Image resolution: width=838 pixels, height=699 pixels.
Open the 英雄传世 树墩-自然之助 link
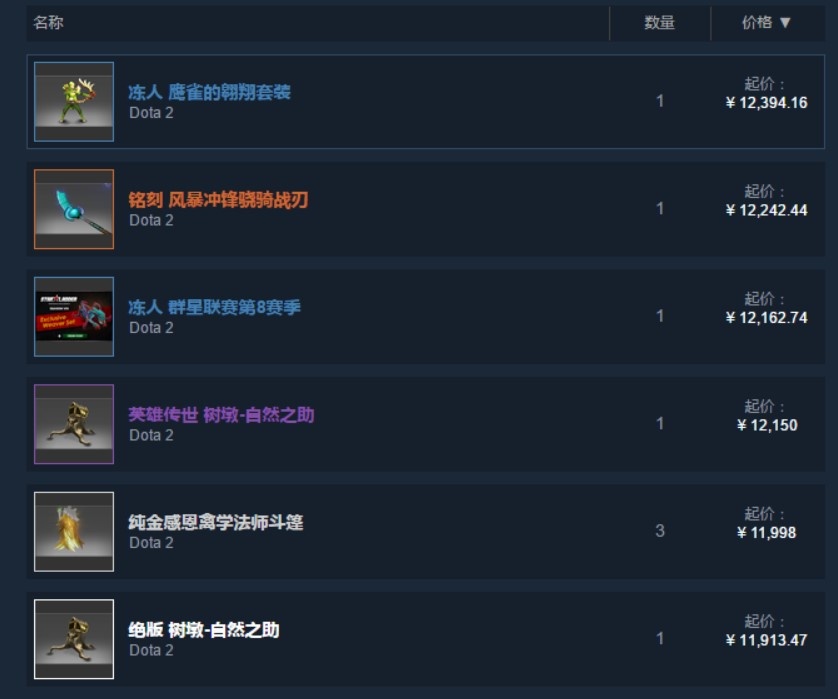(221, 414)
